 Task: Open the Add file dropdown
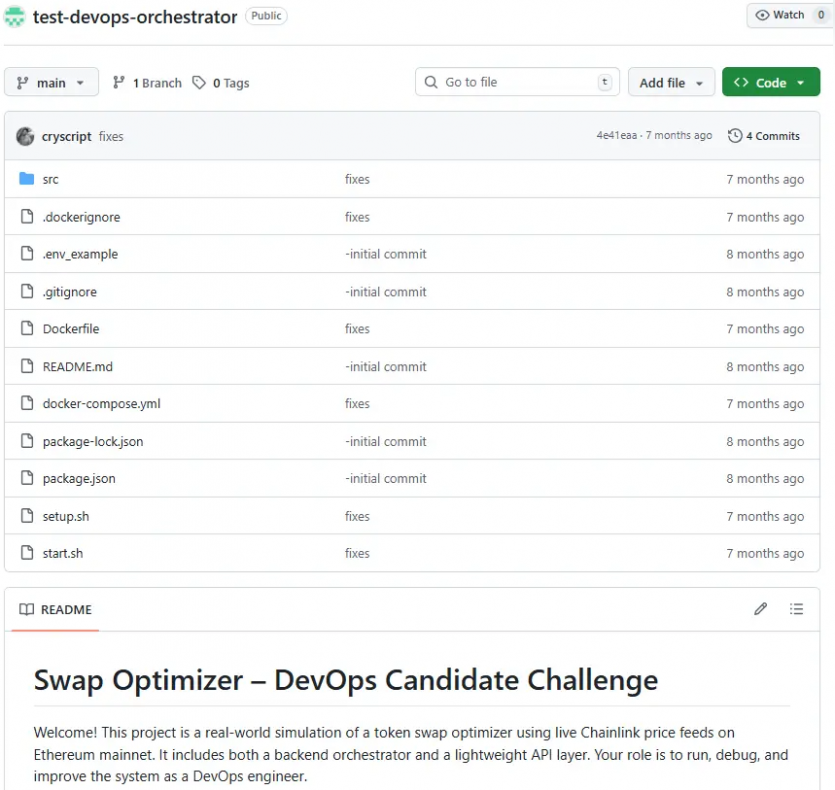tap(670, 83)
